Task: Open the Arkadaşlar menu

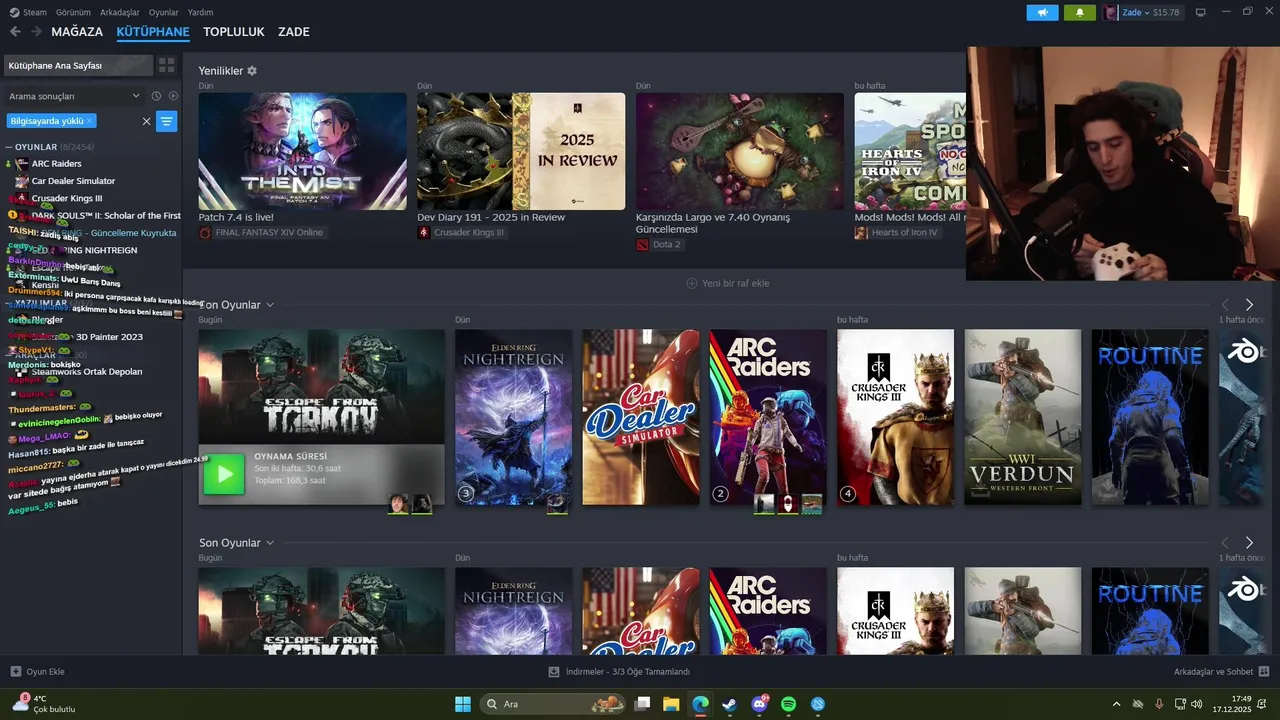Action: pyautogui.click(x=120, y=12)
